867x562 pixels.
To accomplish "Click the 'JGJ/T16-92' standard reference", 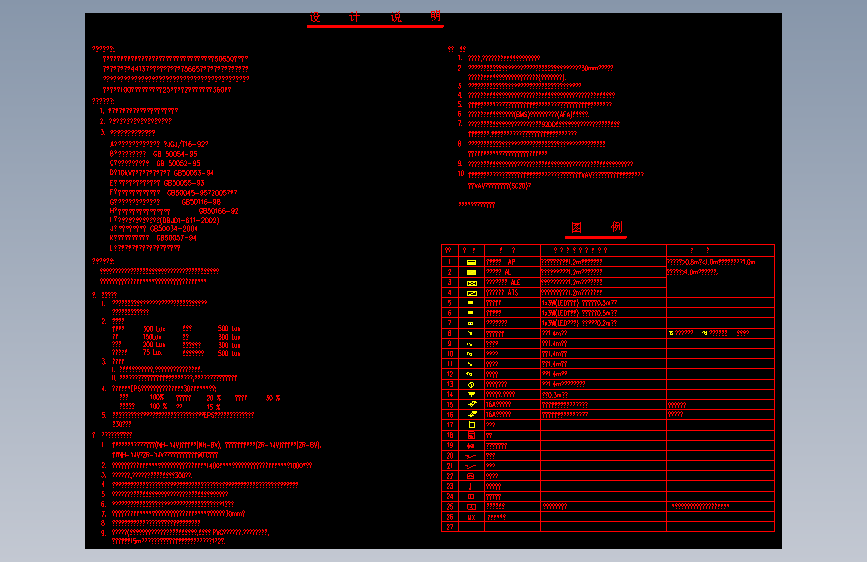I will [186, 144].
